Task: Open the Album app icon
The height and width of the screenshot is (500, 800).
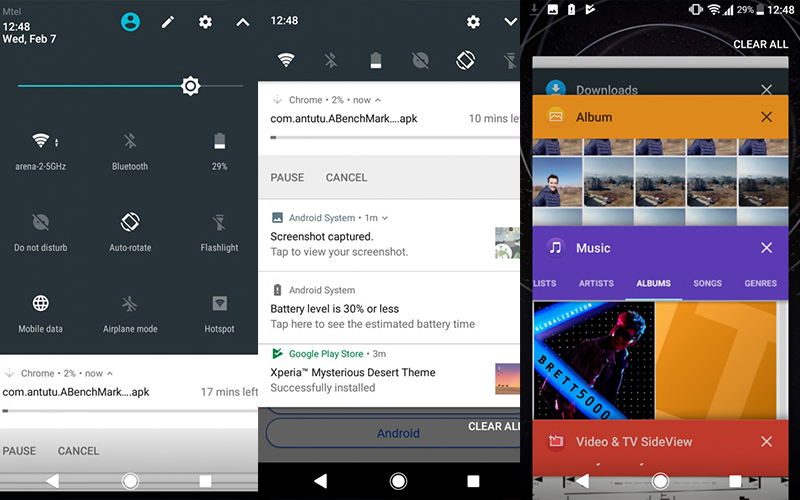Action: pyautogui.click(x=556, y=117)
